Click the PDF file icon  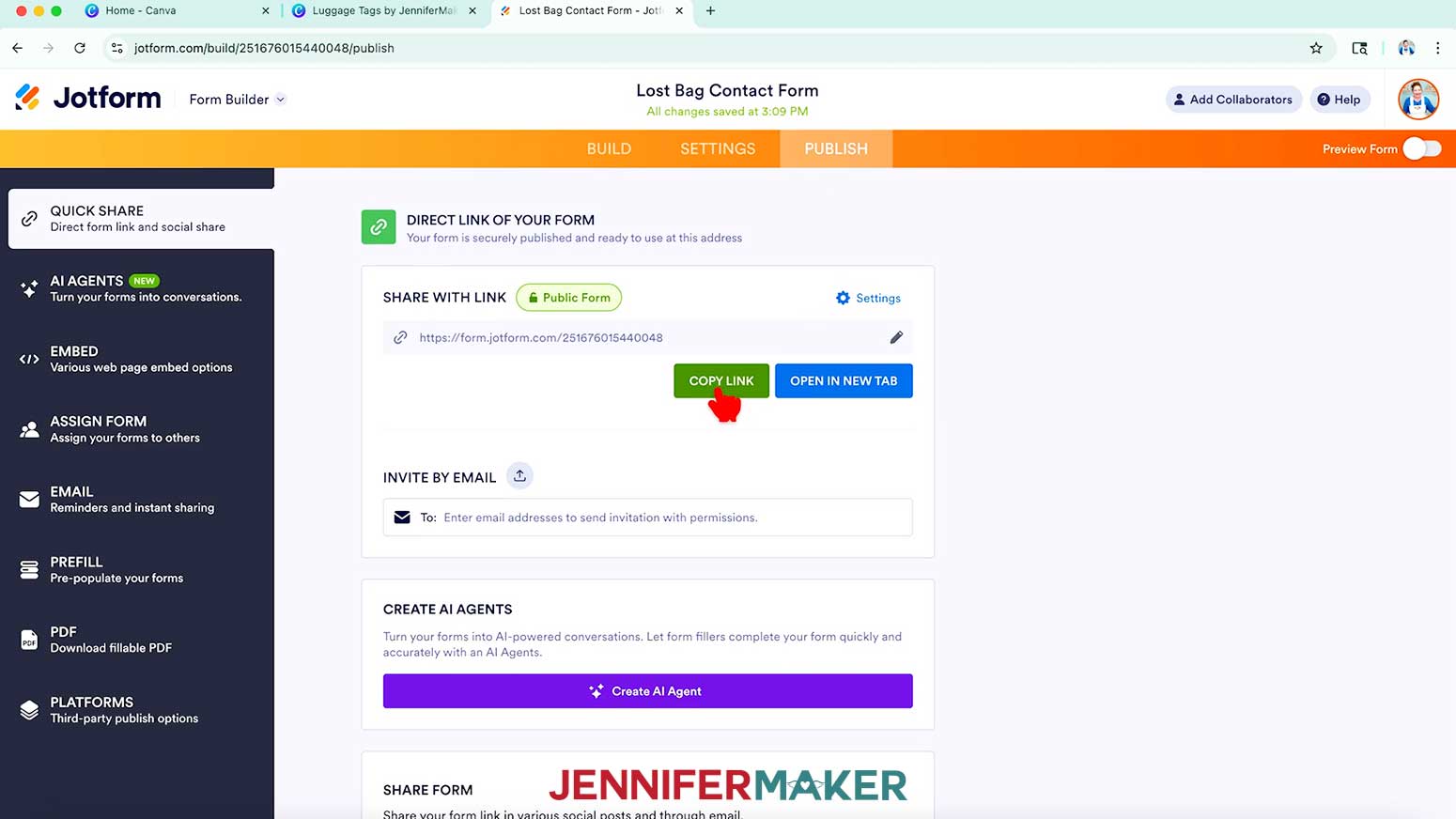(29, 641)
